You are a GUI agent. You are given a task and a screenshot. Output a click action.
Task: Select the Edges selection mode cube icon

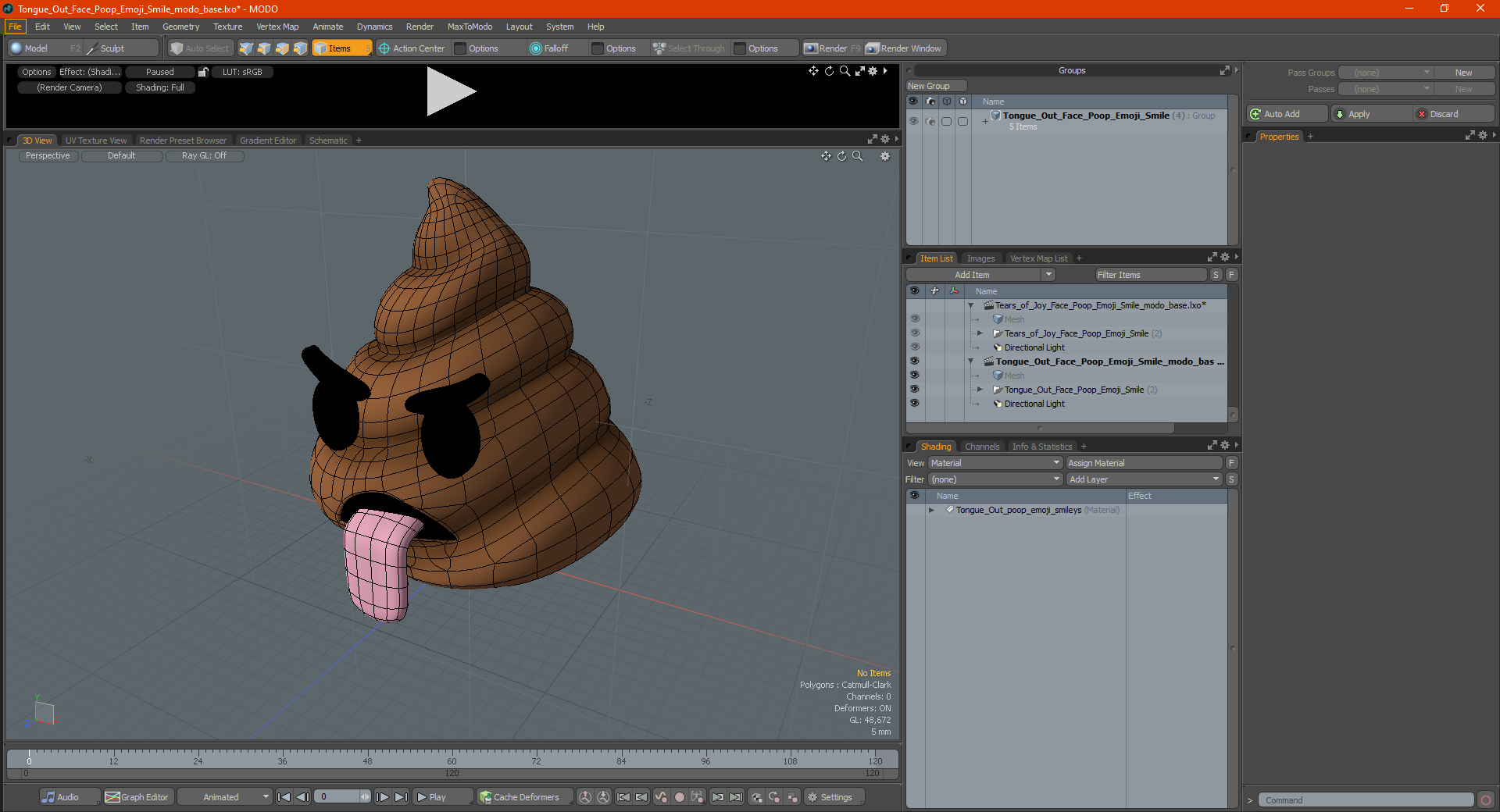click(264, 48)
